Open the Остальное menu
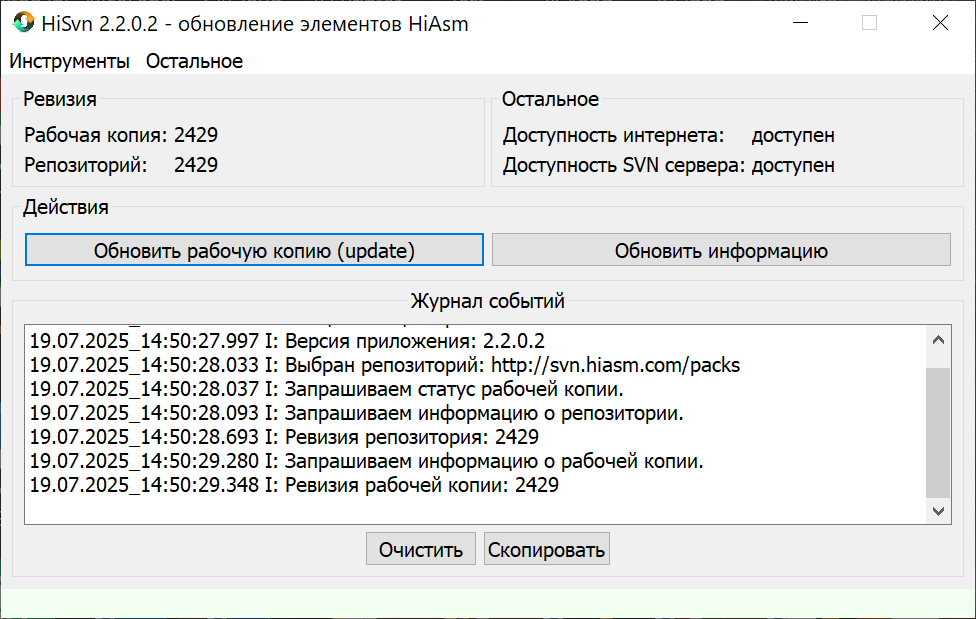This screenshot has width=976, height=619. (194, 61)
